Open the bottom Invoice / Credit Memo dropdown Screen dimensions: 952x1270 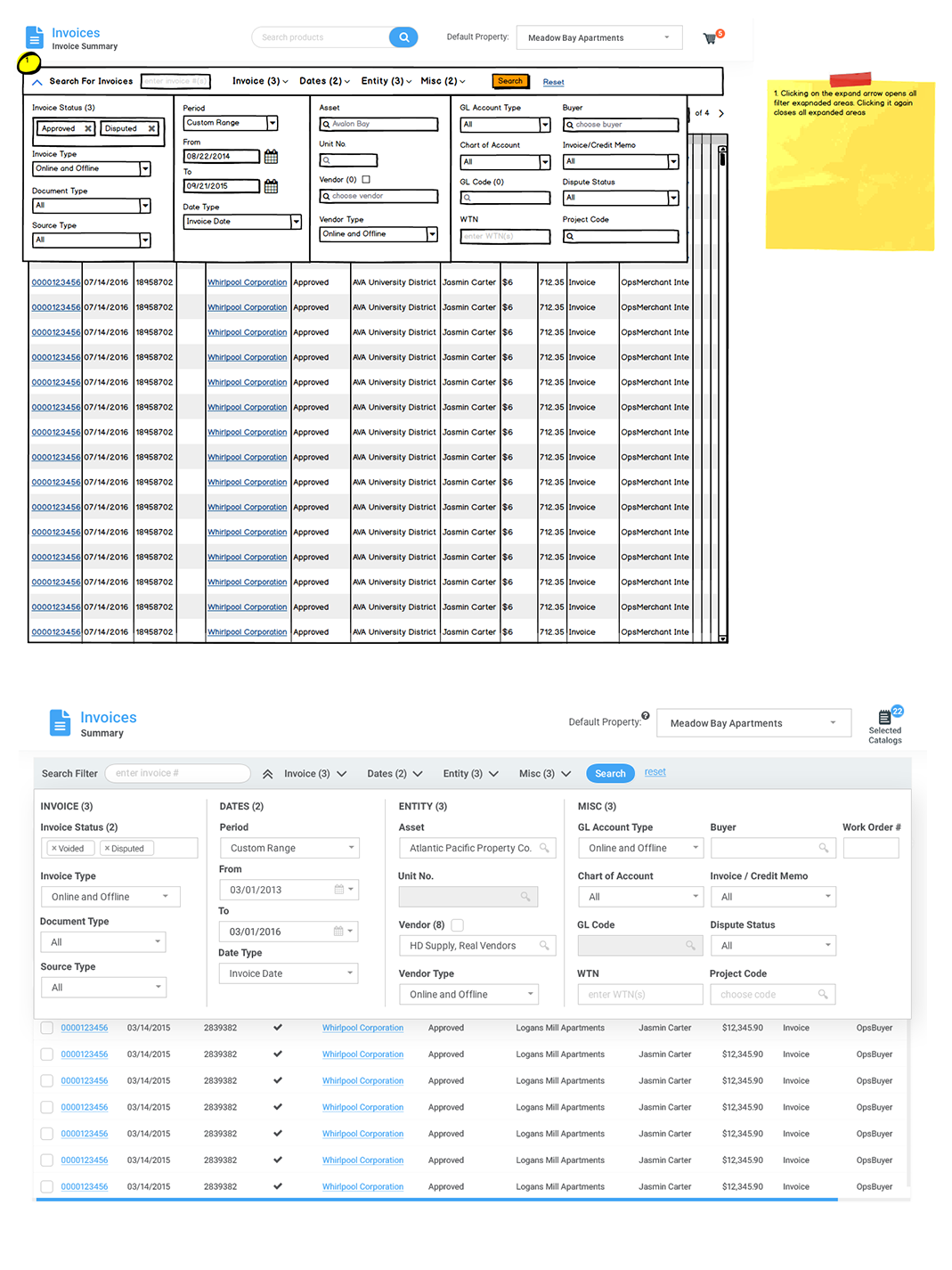pos(773,897)
